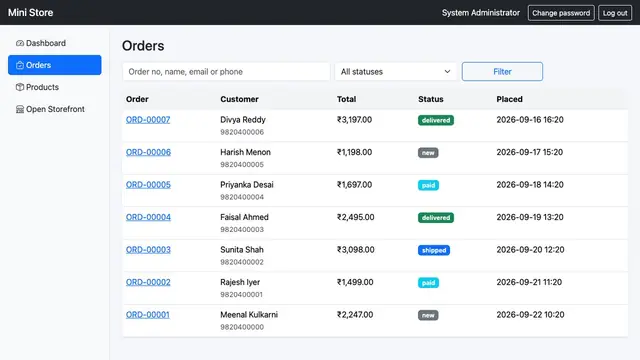
Task: Click the Placed column header
Action: click(509, 99)
